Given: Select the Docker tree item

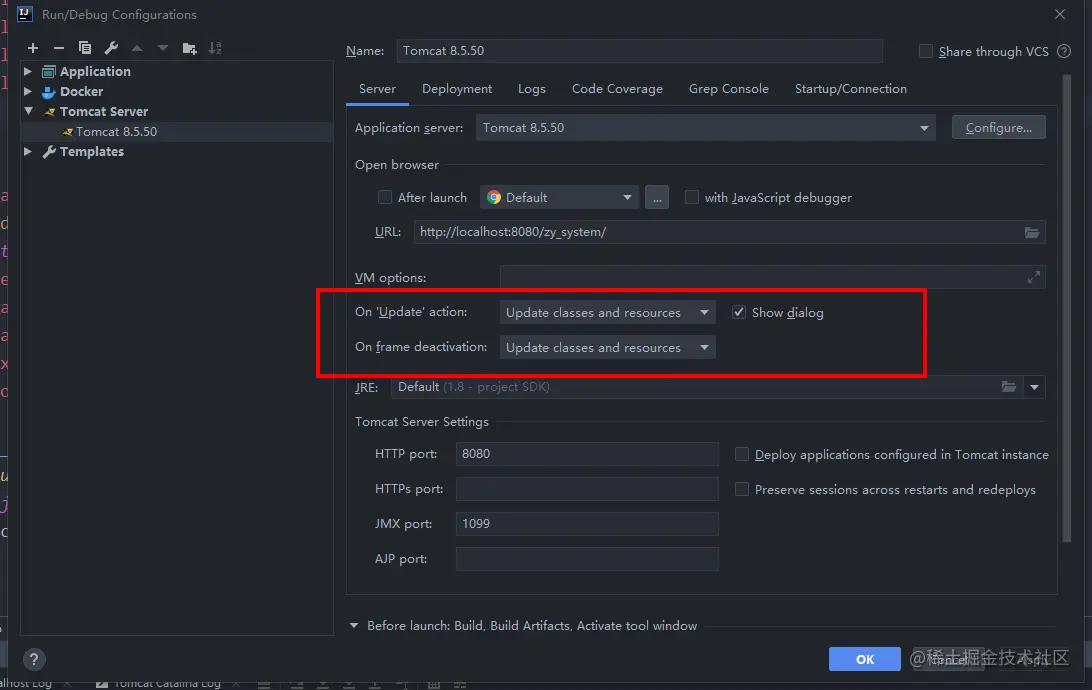Looking at the screenshot, I should click(81, 91).
